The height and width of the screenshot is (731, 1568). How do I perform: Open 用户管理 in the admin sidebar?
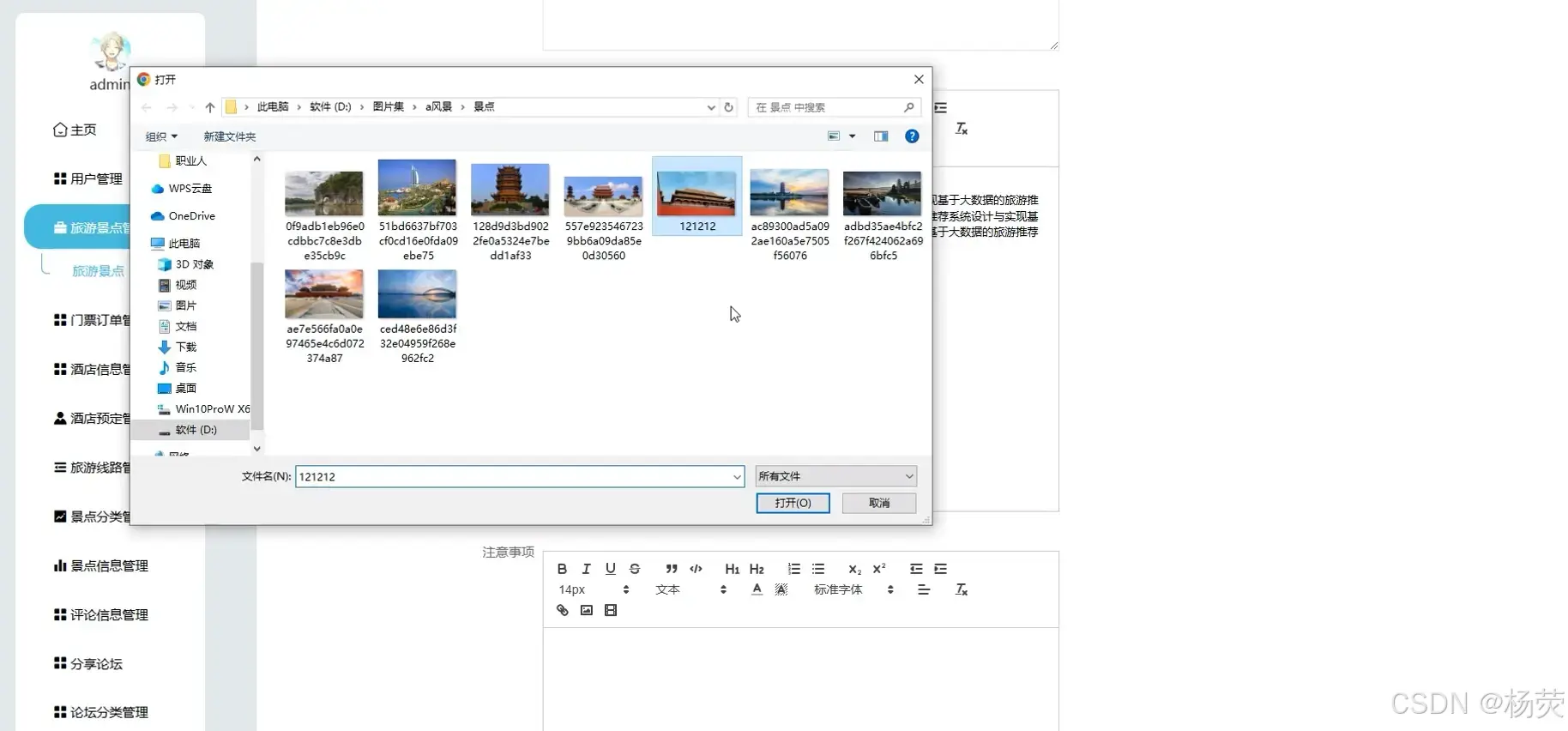pyautogui.click(x=88, y=178)
